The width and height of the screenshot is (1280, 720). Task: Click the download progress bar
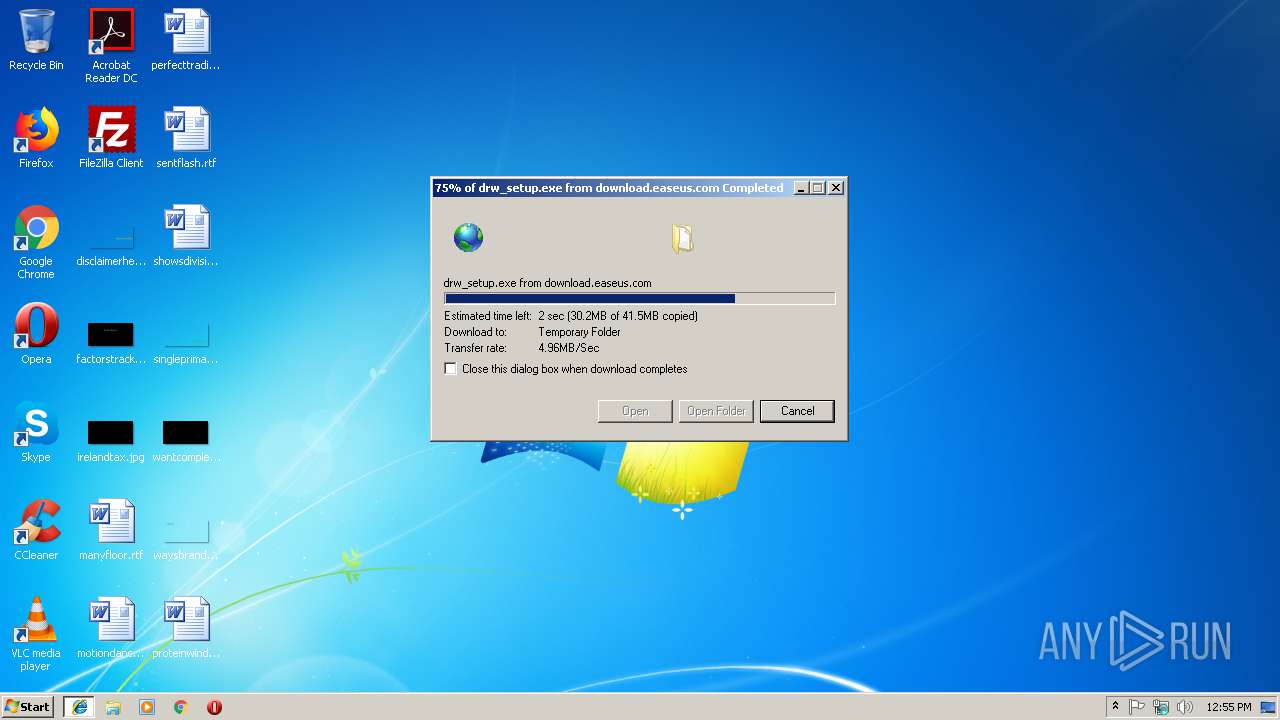point(639,298)
